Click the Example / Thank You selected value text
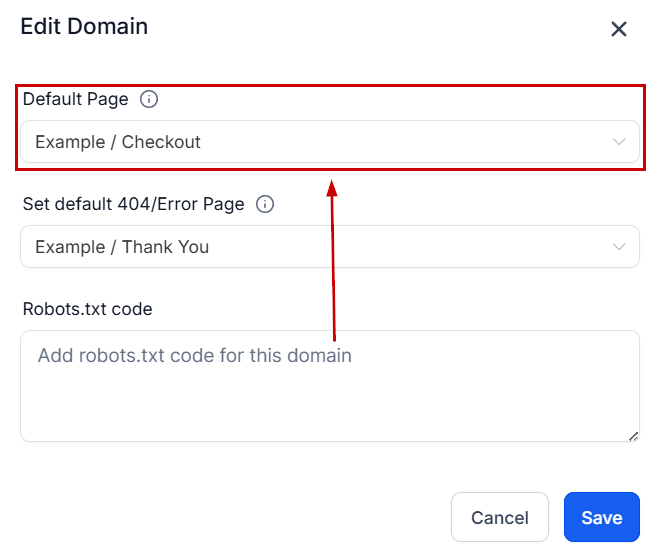Image resolution: width=656 pixels, height=559 pixels. (x=122, y=247)
